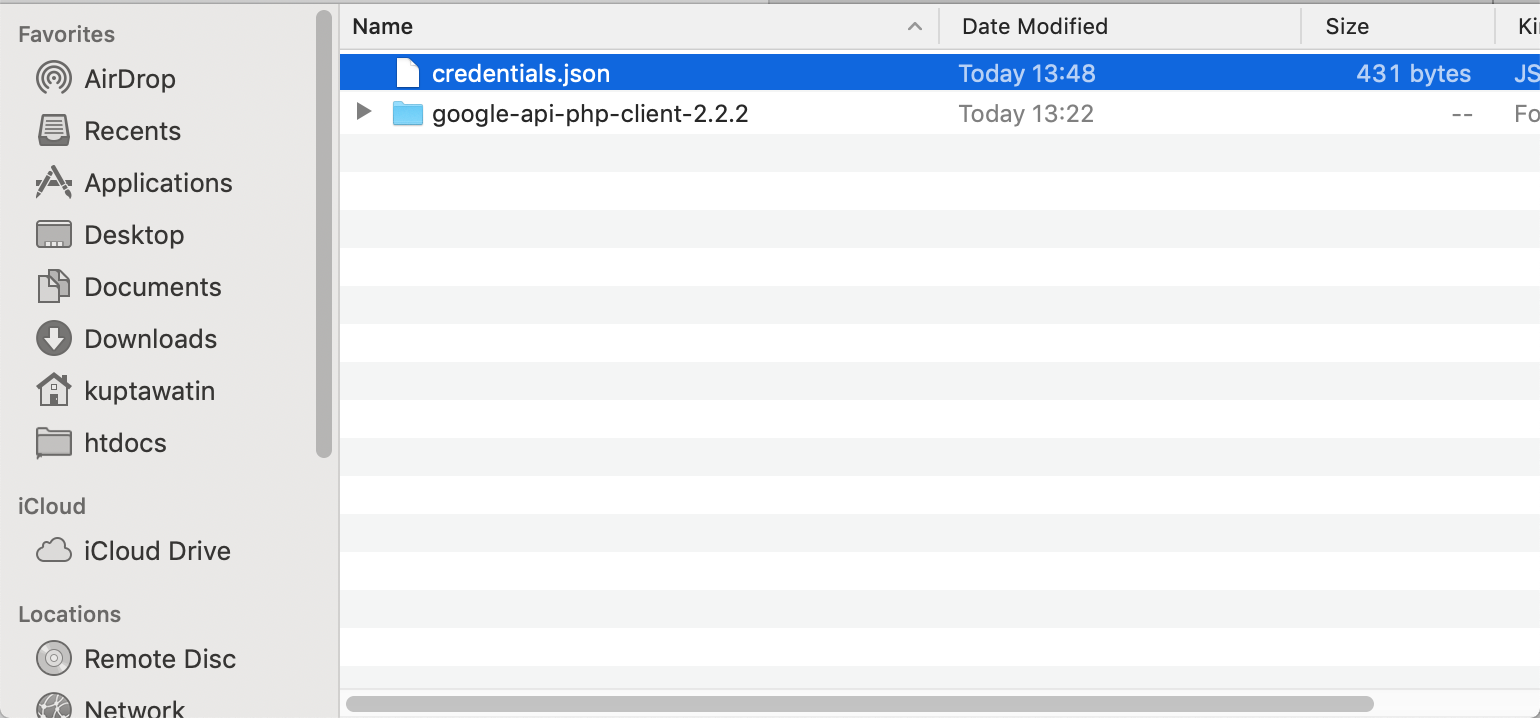This screenshot has height=718, width=1540.
Task: Select iCloud Drive in the sidebar
Action: tap(155, 551)
